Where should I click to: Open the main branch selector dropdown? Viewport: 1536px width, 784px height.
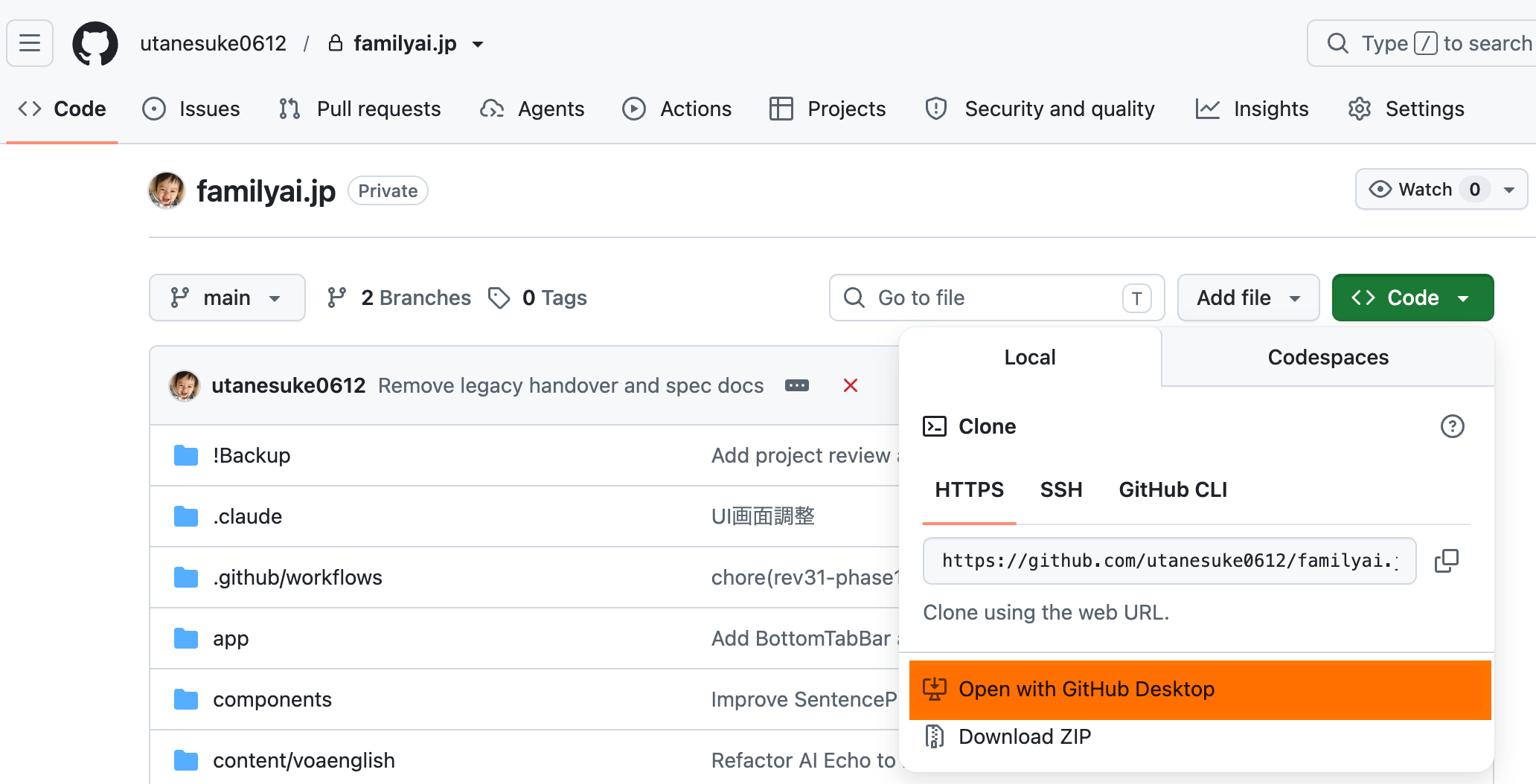click(227, 298)
